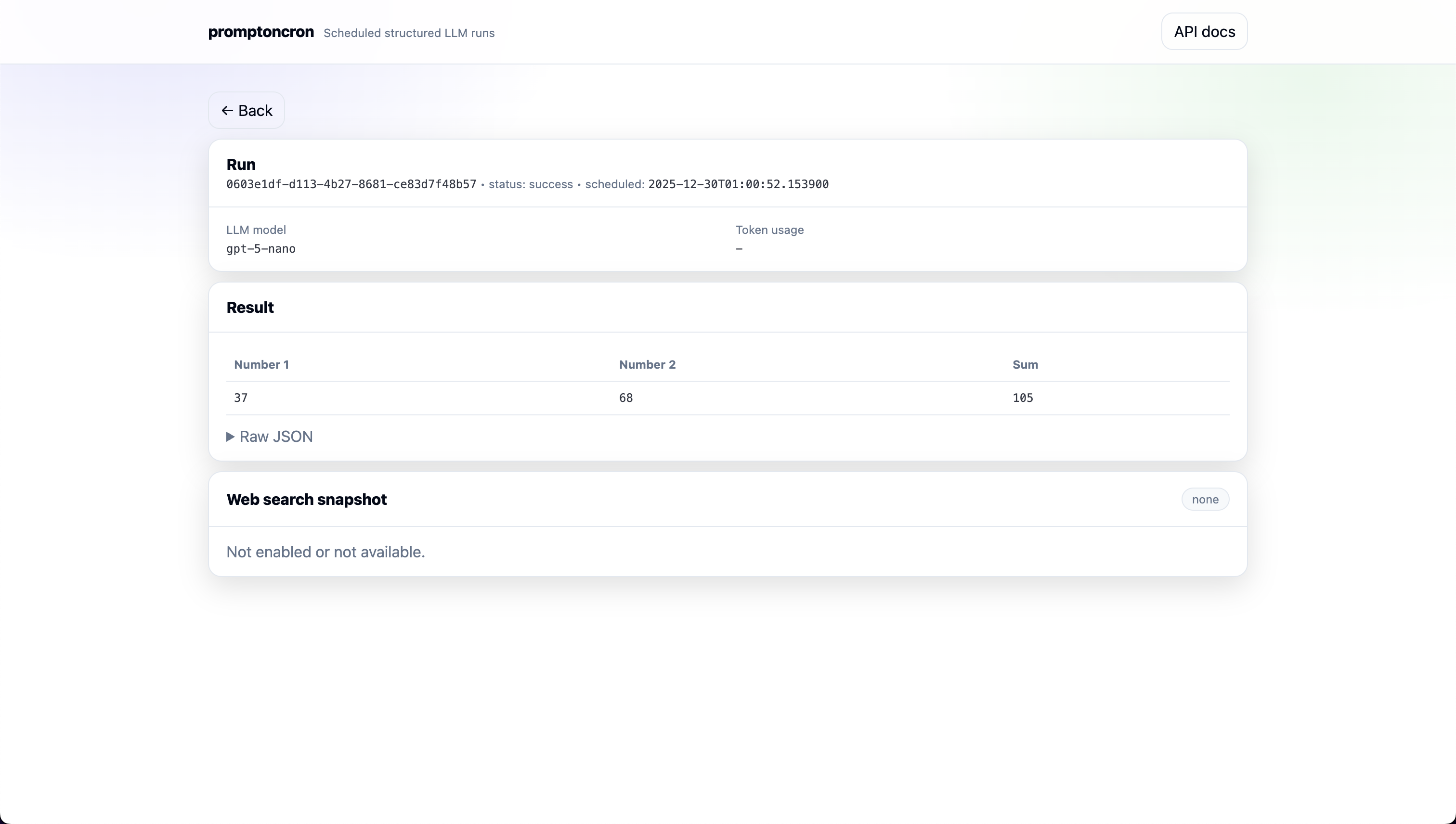The image size is (1456, 824).
Task: Click the Web search snapshot heading
Action: [x=306, y=499]
